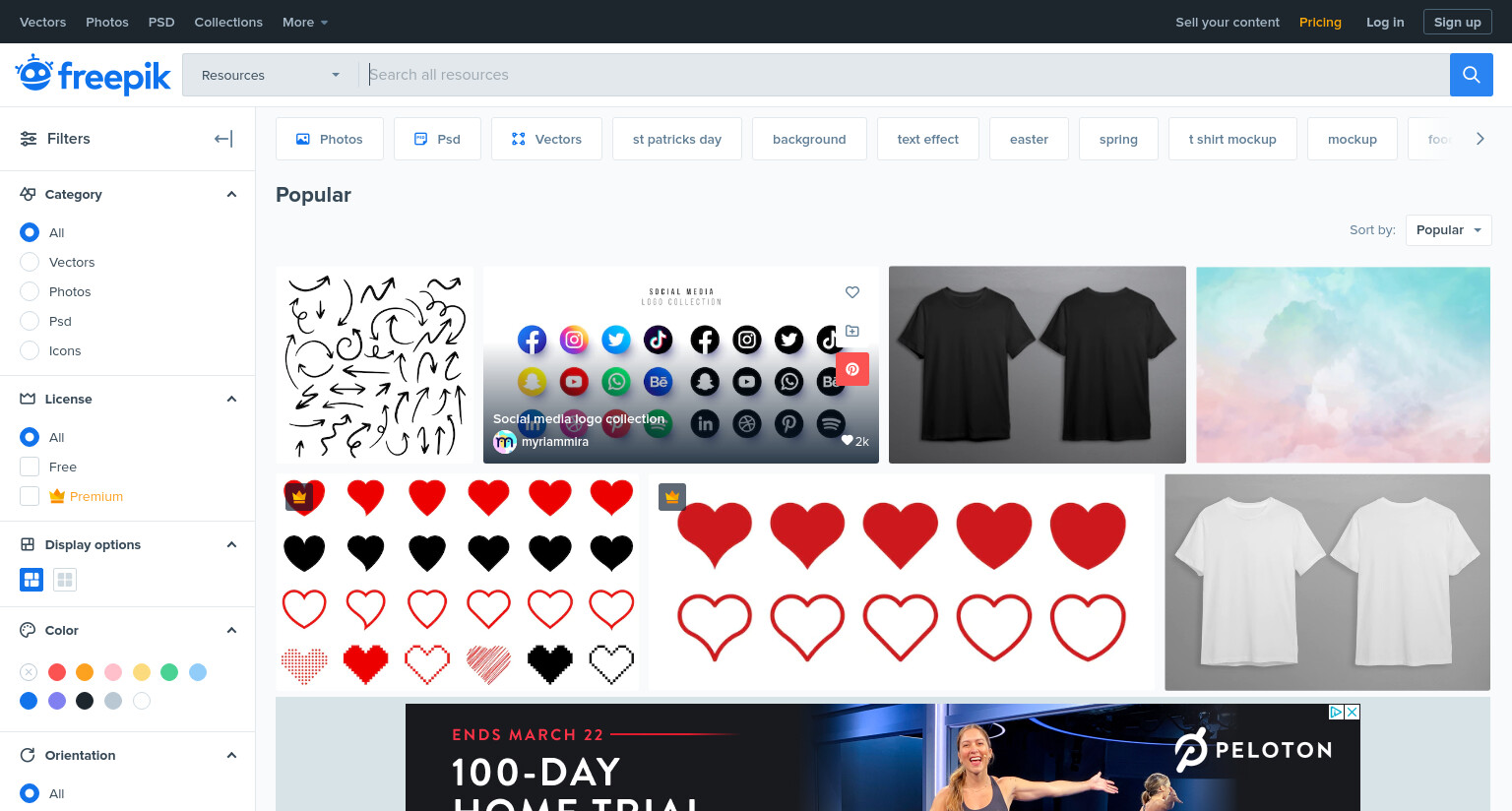
Task: Open Collections in the top navigation
Action: tap(228, 22)
